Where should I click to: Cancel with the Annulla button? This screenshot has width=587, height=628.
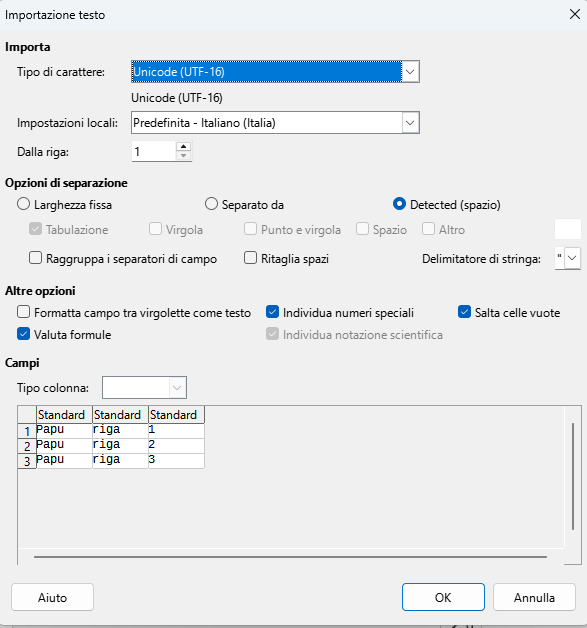(x=534, y=597)
